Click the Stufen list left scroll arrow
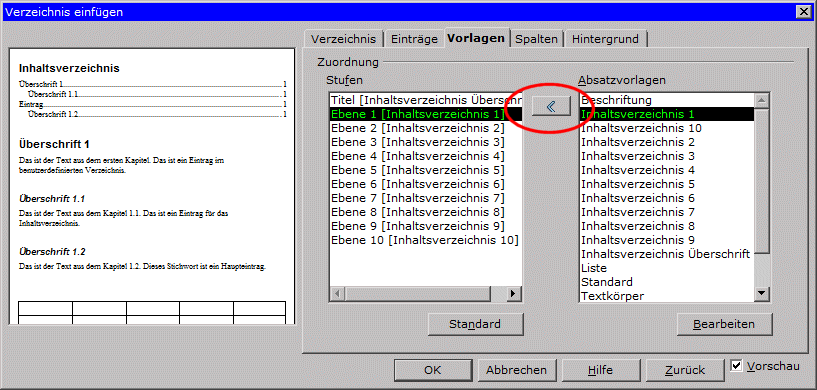817x390 pixels. pyautogui.click(x=337, y=294)
